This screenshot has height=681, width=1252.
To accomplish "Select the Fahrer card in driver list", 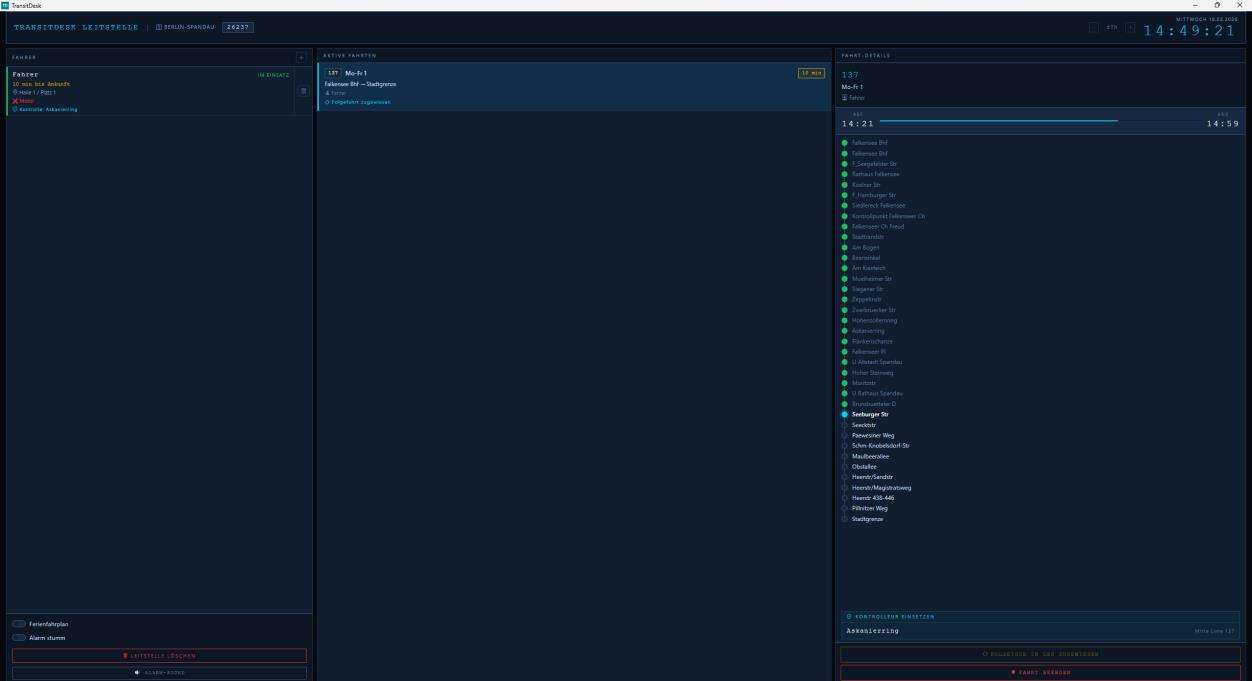I will click(150, 91).
